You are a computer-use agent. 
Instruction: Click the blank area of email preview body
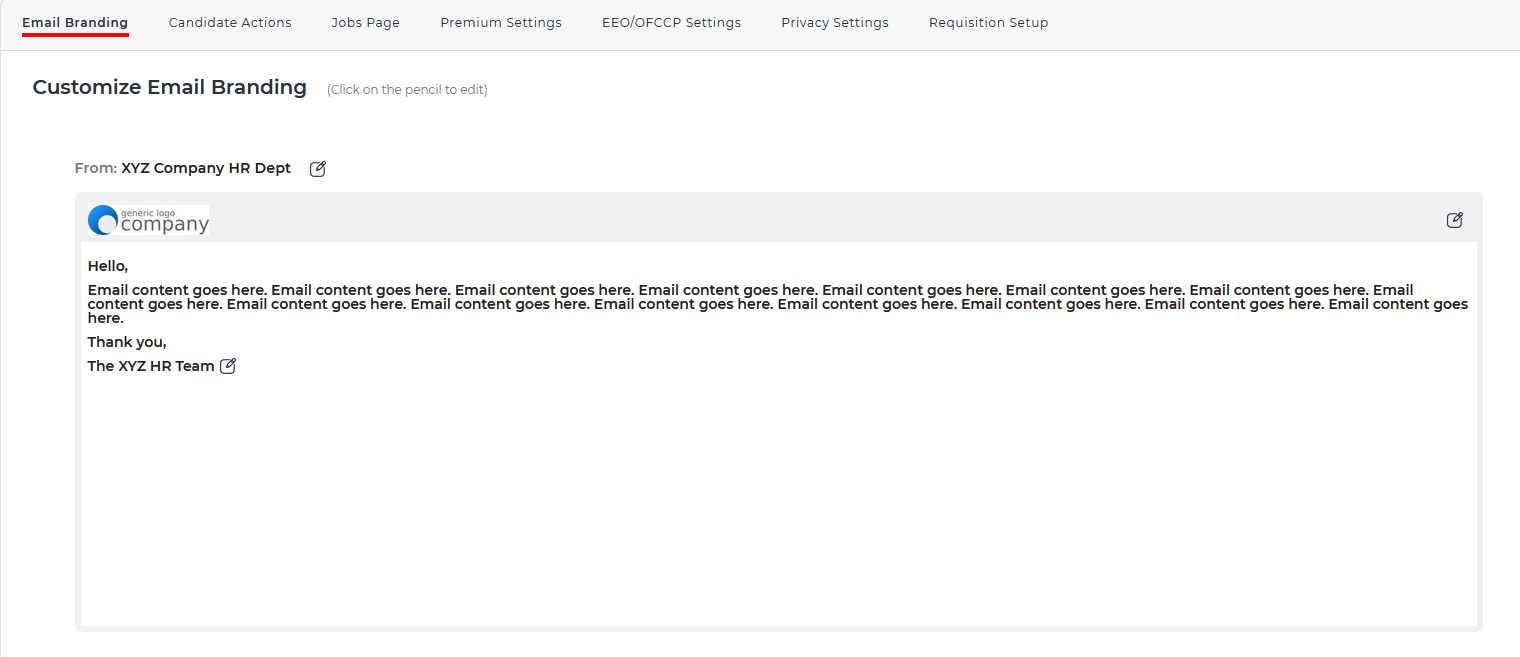click(778, 500)
